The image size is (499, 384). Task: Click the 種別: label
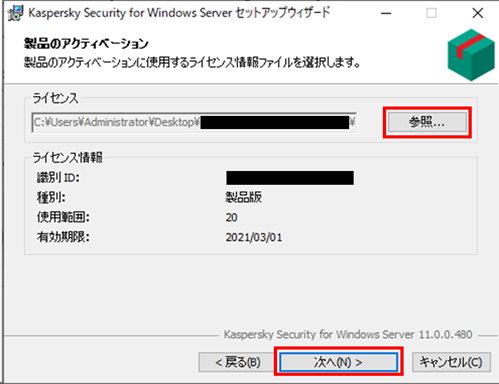(x=51, y=197)
